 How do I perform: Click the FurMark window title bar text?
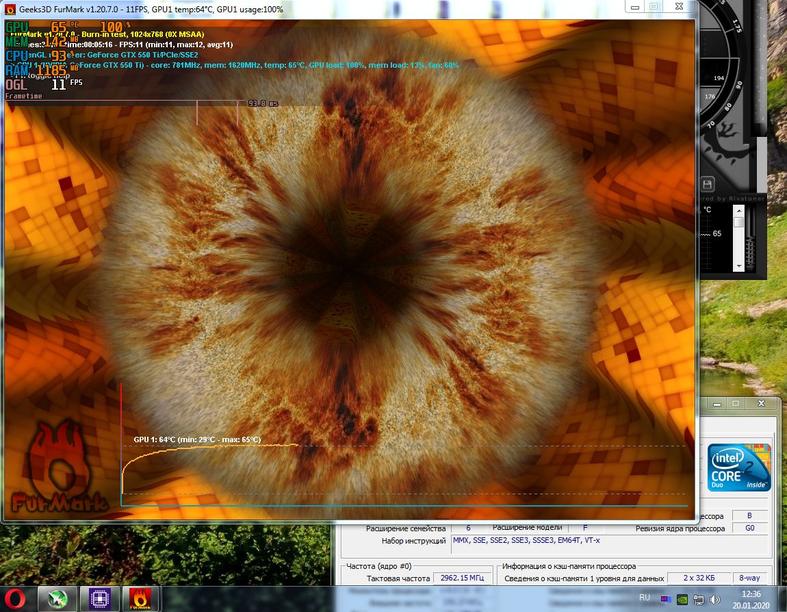151,9
